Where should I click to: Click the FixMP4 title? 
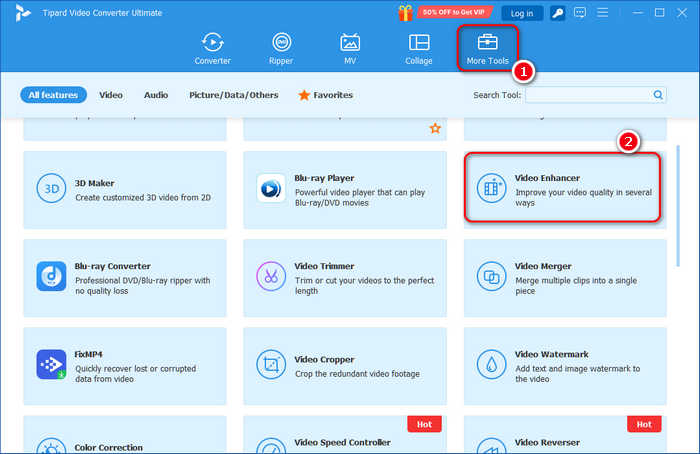[x=88, y=354]
